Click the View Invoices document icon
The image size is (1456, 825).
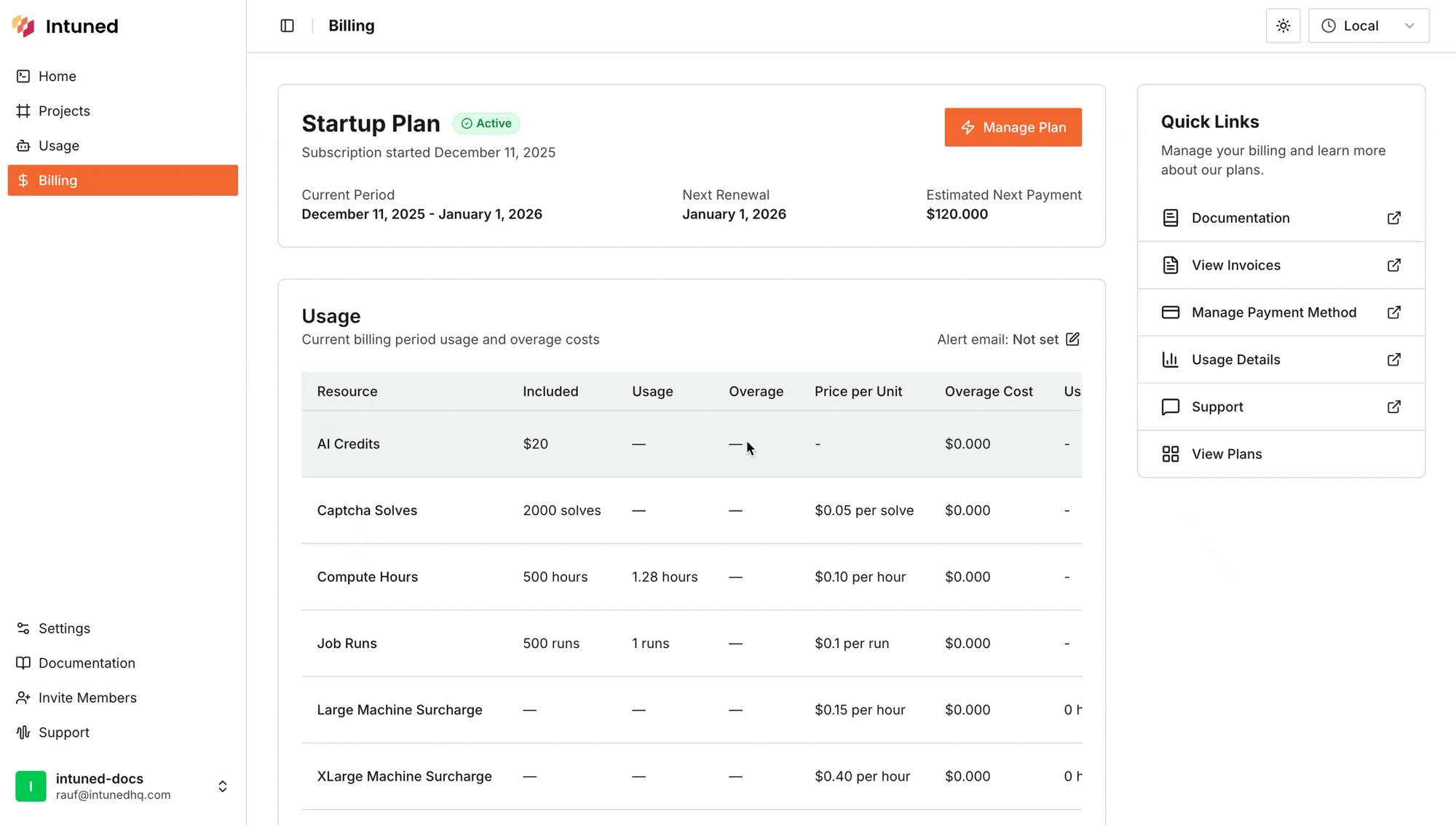1170,265
